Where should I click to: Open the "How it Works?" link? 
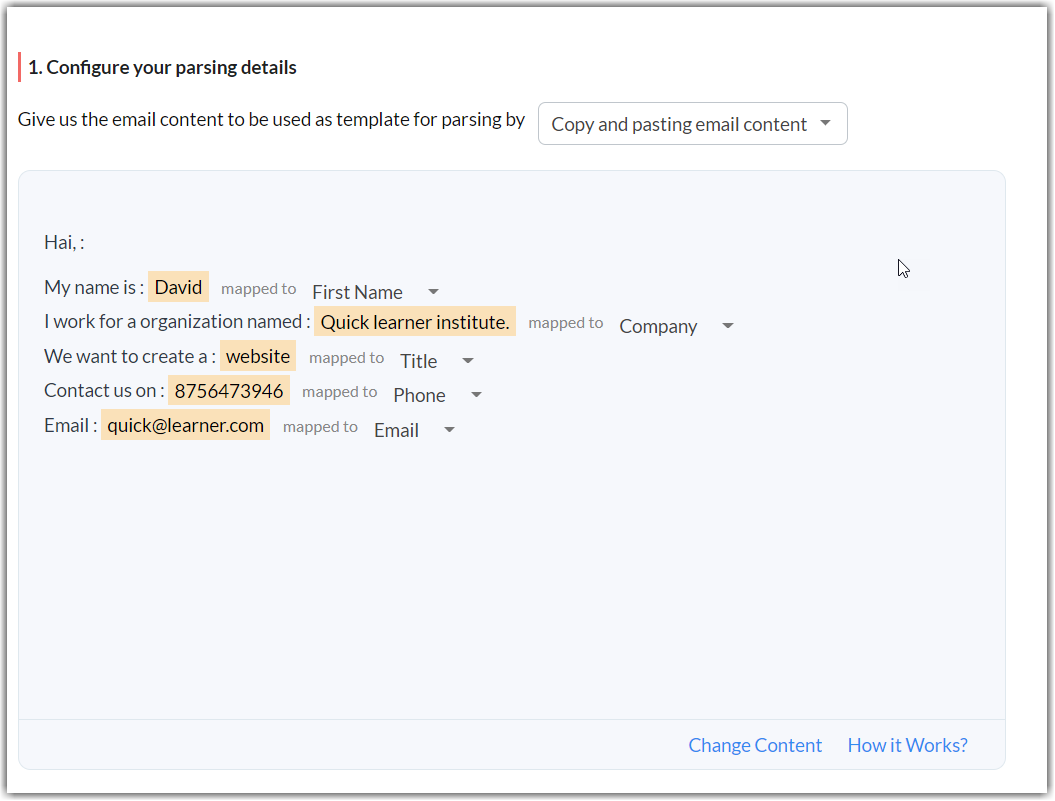pyautogui.click(x=907, y=745)
